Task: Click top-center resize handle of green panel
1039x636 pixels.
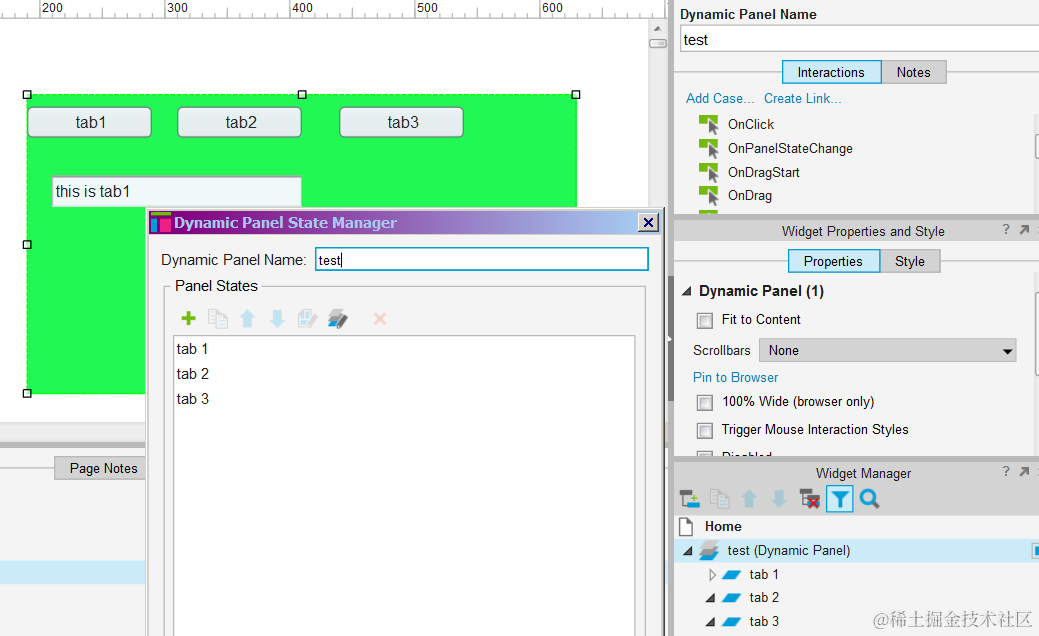Action: pyautogui.click(x=302, y=95)
